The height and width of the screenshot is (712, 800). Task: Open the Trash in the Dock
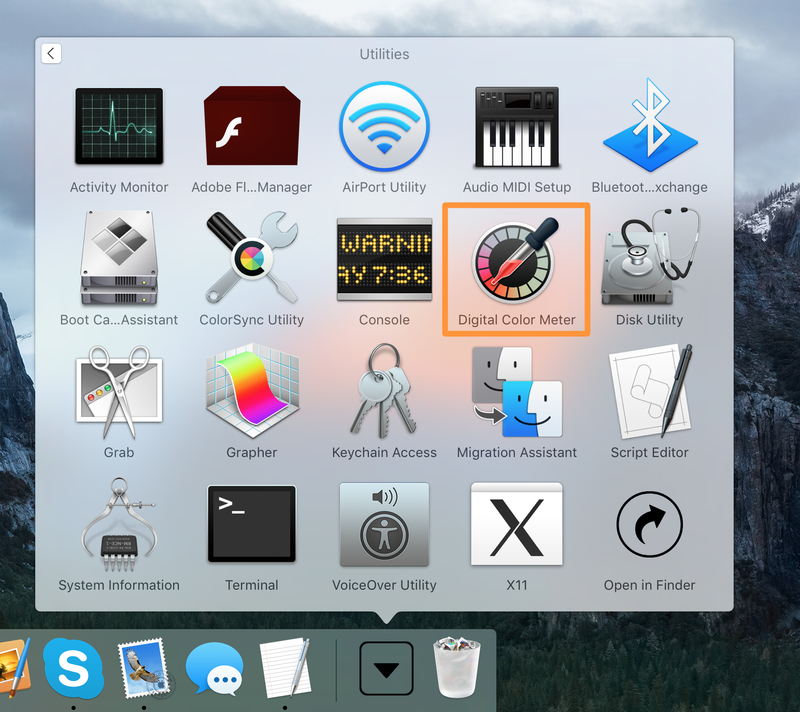point(457,667)
